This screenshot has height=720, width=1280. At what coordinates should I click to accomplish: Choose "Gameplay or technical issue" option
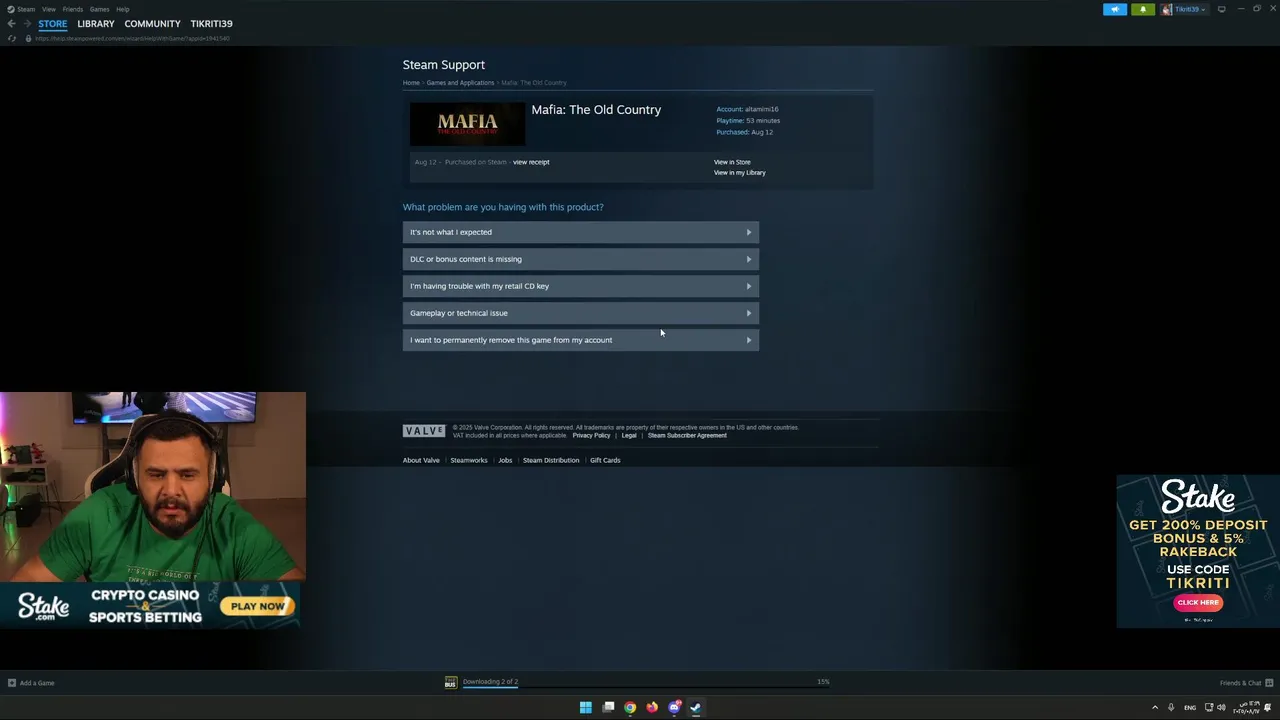(581, 313)
